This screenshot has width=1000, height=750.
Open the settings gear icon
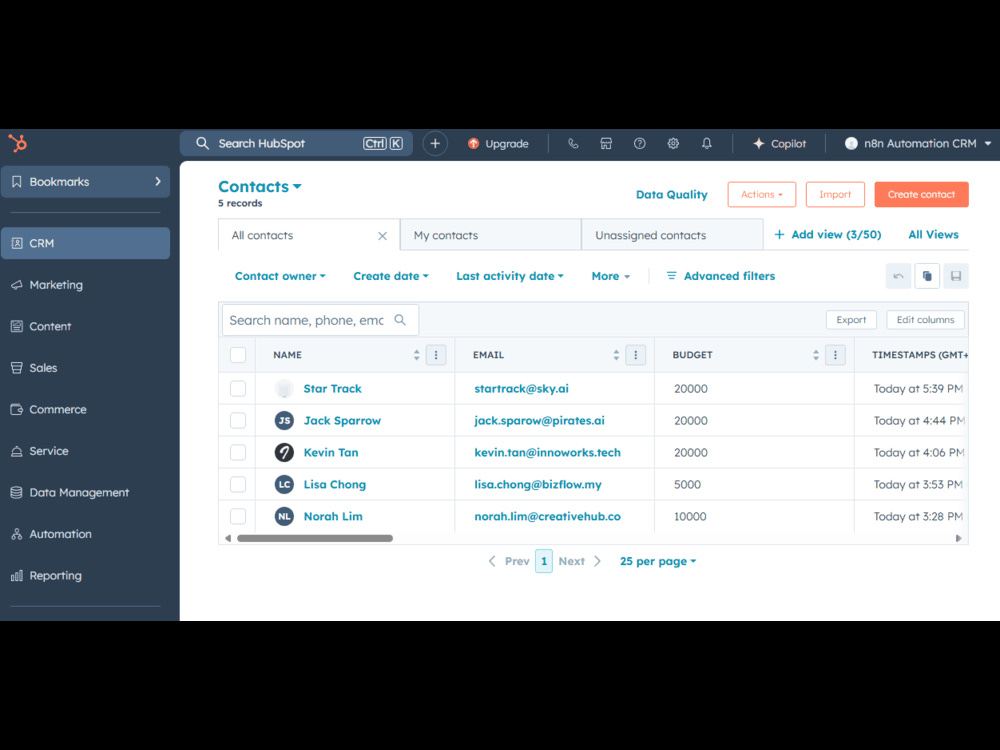(673, 143)
